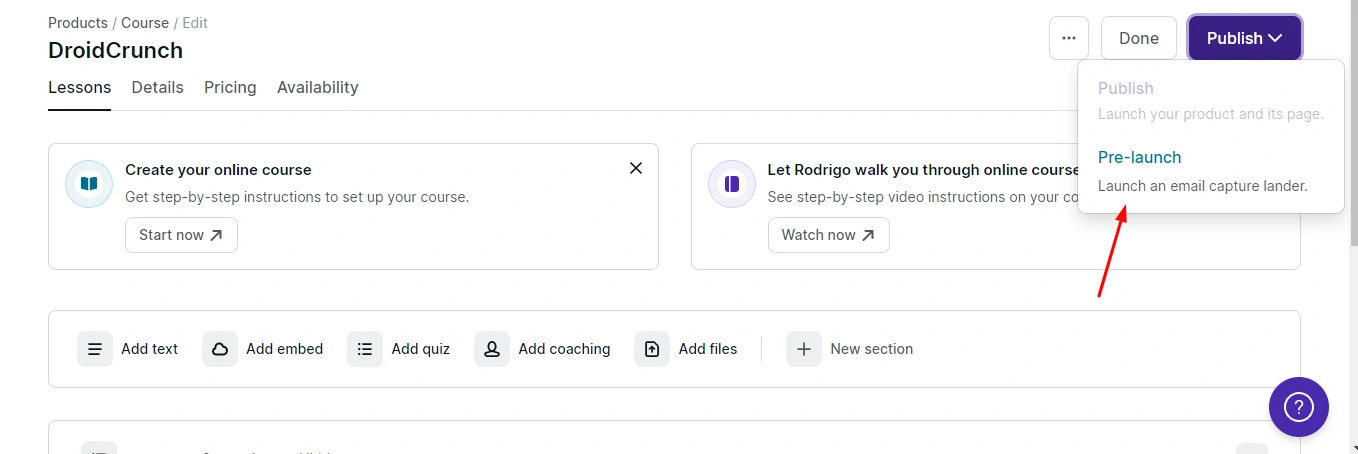This screenshot has height=454, width=1358.
Task: Go to Course in the breadcrumb
Action: pos(145,22)
